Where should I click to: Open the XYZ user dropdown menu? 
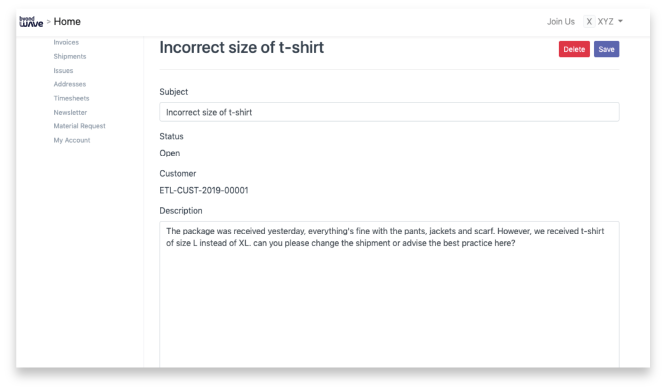(x=603, y=22)
